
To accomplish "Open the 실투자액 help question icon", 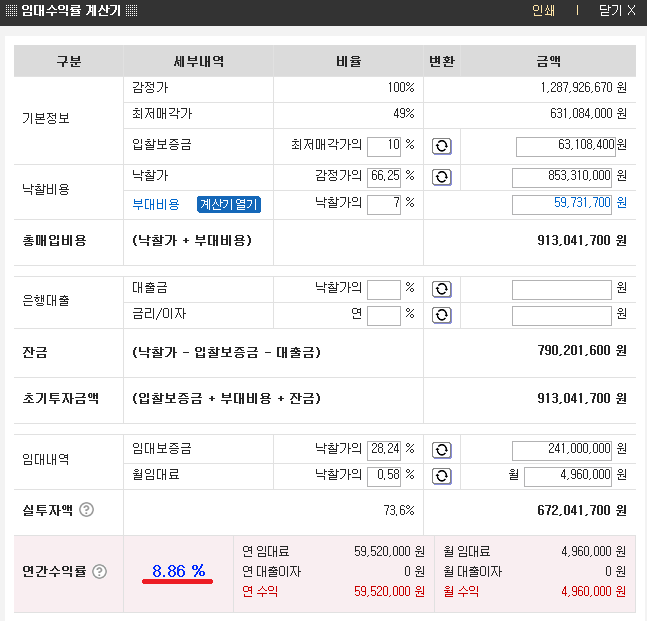I will [x=87, y=510].
